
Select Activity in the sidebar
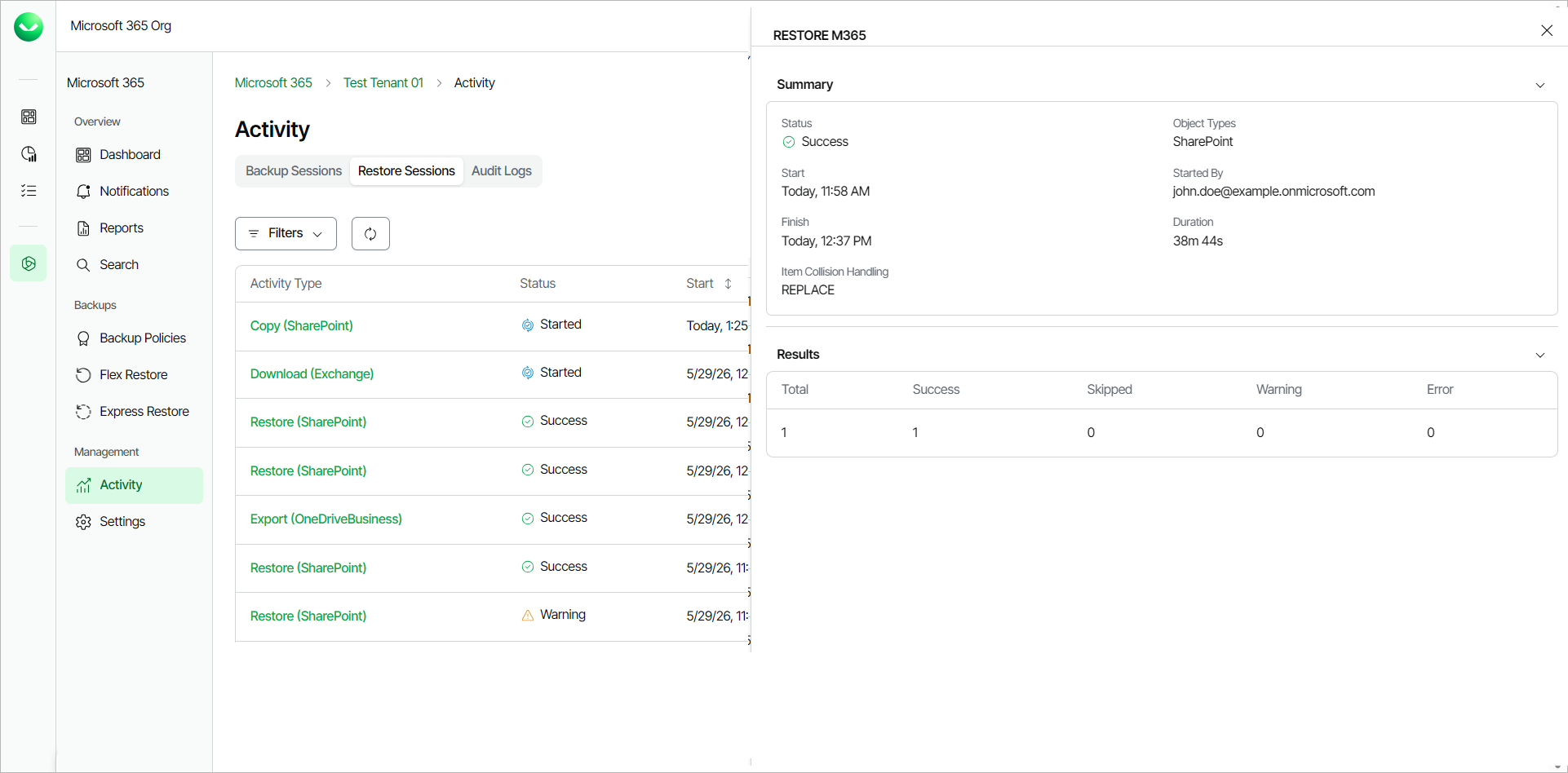click(x=134, y=485)
